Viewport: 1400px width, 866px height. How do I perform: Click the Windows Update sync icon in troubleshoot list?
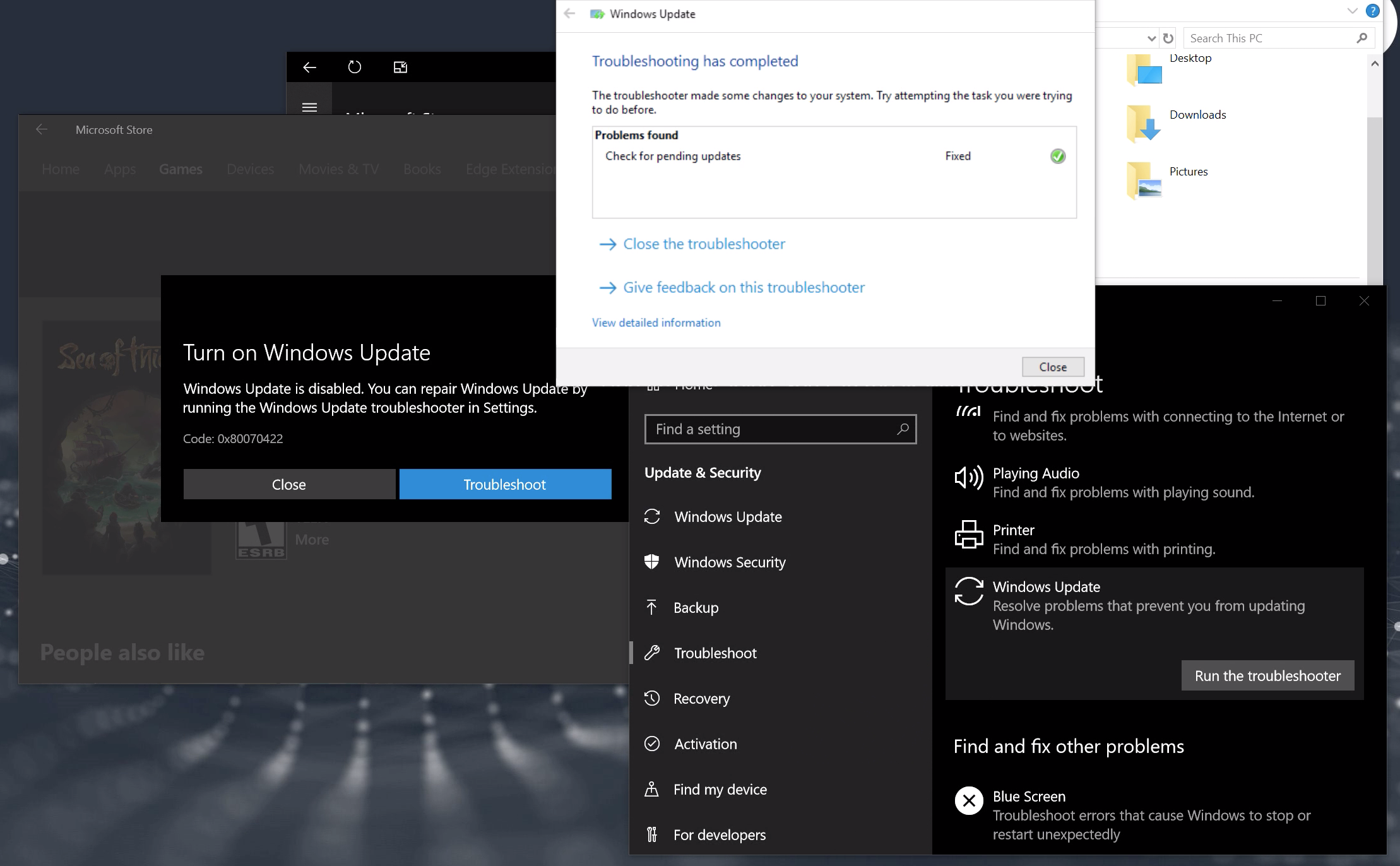click(x=969, y=591)
